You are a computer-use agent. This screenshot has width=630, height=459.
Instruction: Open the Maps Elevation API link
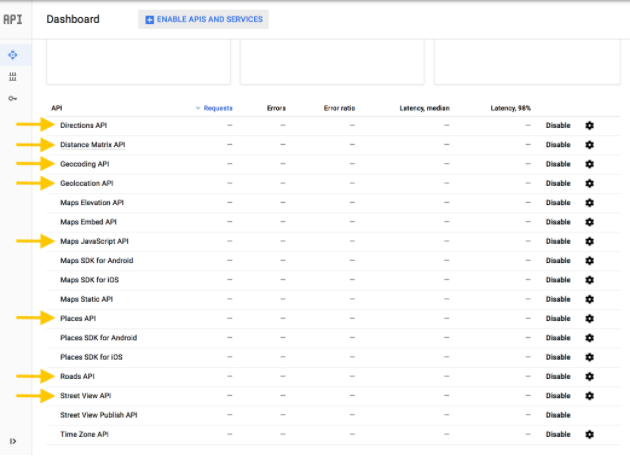tap(92, 203)
